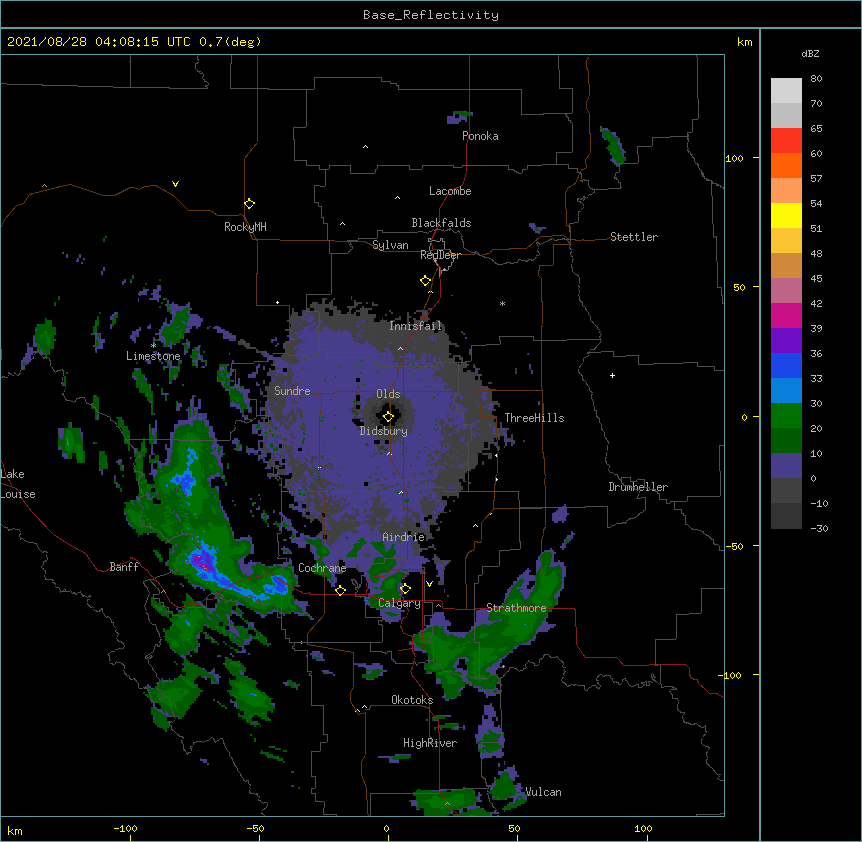Image resolution: width=862 pixels, height=842 pixels.
Task: Select the blue swatch between 36 and 33
Action: click(786, 366)
